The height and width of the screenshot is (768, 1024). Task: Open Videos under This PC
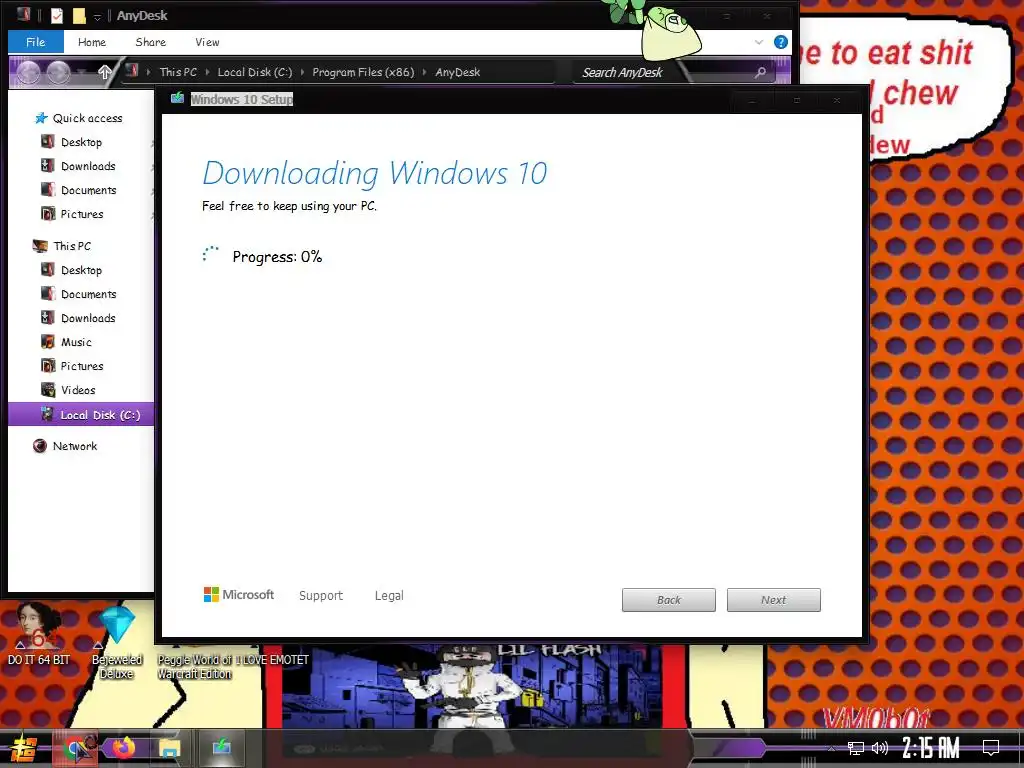[78, 390]
